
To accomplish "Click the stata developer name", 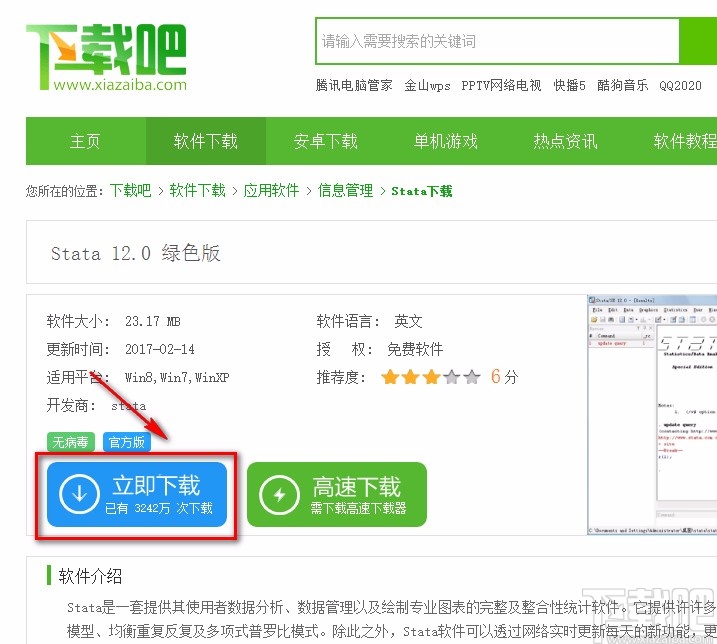I will [128, 406].
